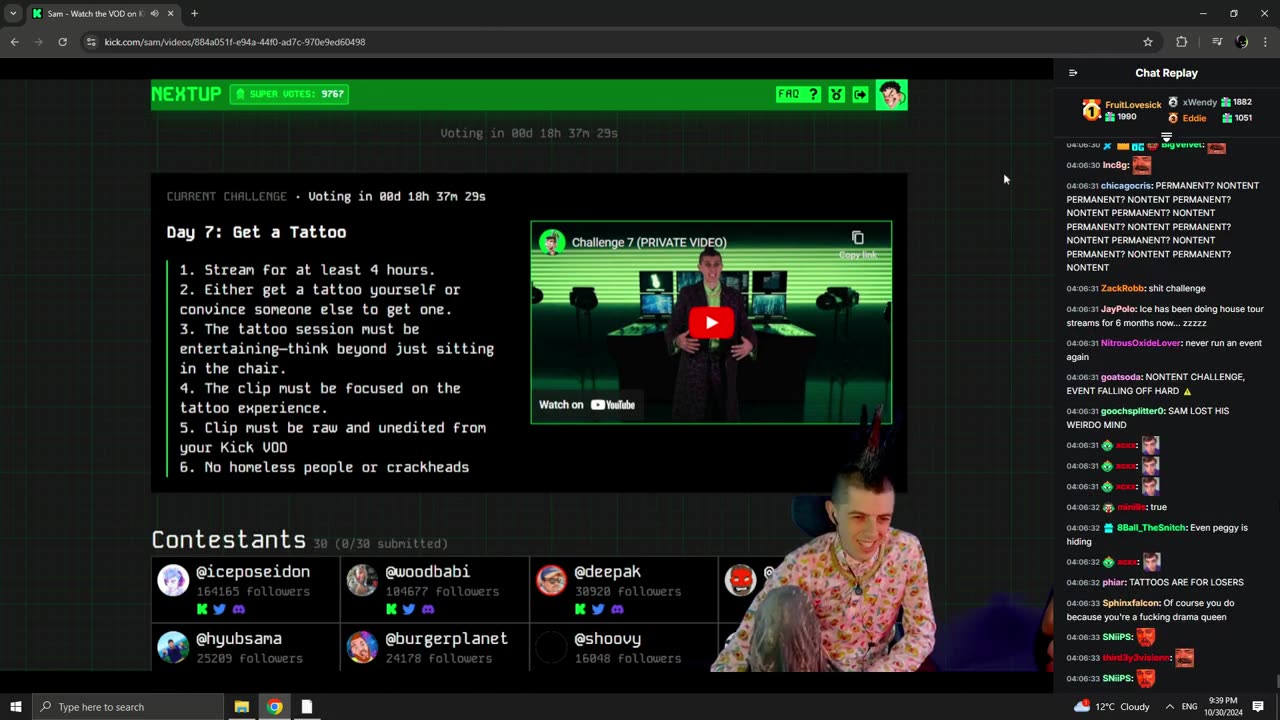The image size is (1280, 720).
Task: Click FruitLovesick in gift leaderboard
Action: tap(1132, 105)
